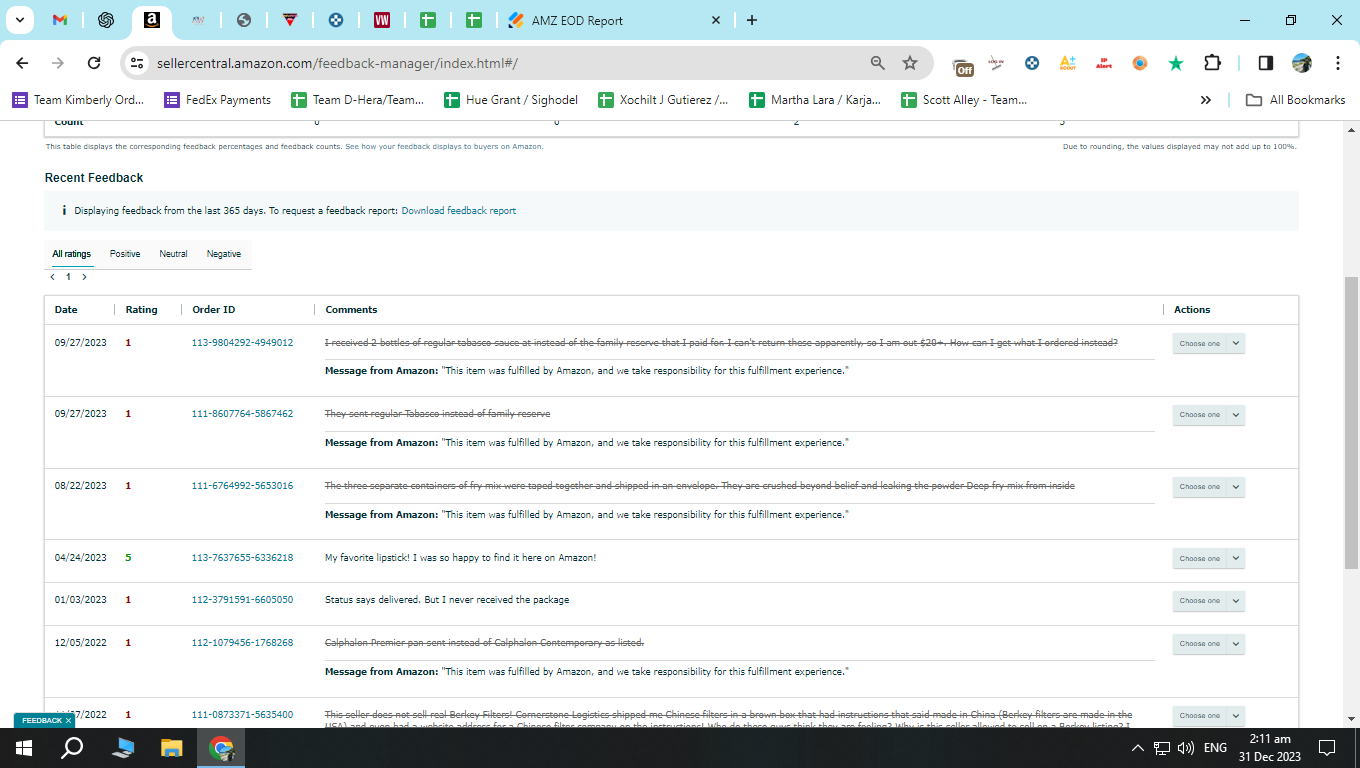Switch to the ChatGPT browser tab
This screenshot has height=768, width=1360.
[106, 20]
